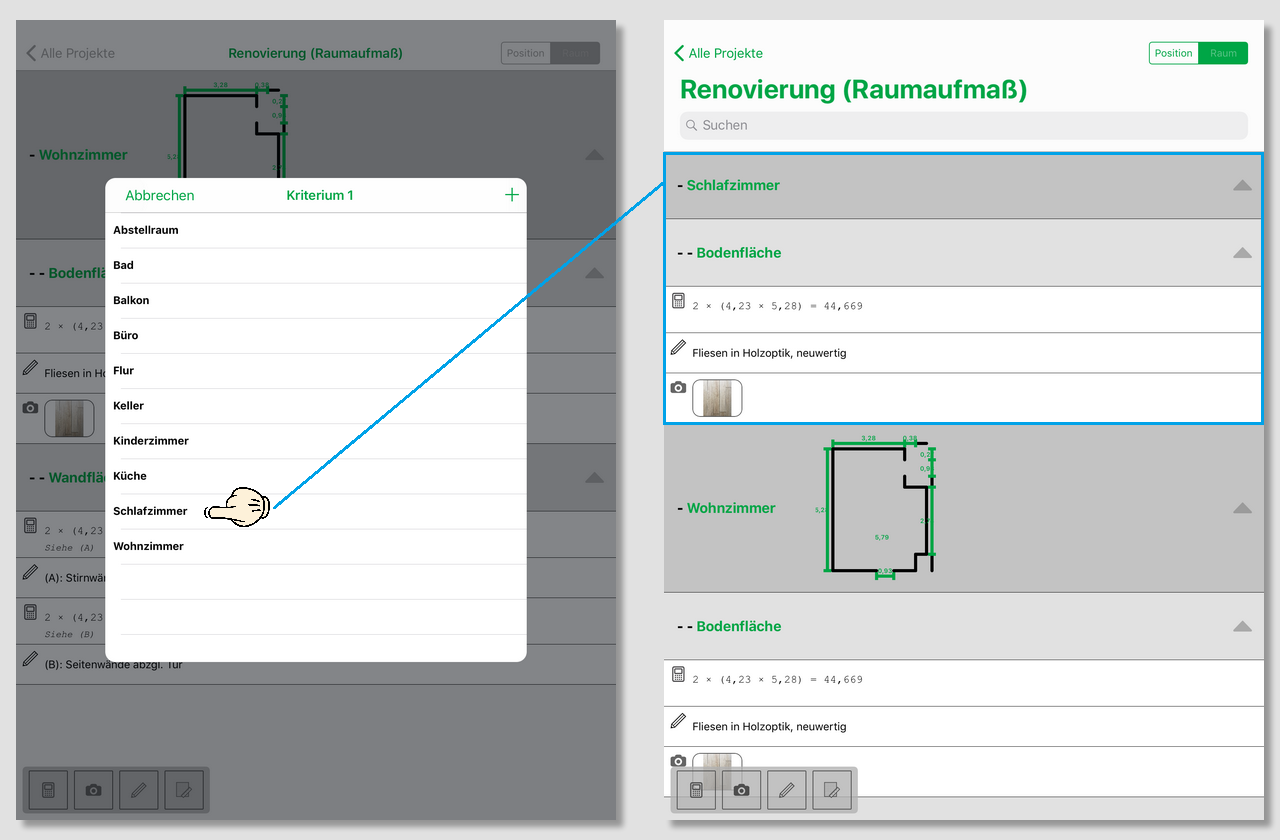Choose Wohnzimmer in the criteria popup list
Viewport: 1280px width, 840px height.
pyautogui.click(x=316, y=546)
